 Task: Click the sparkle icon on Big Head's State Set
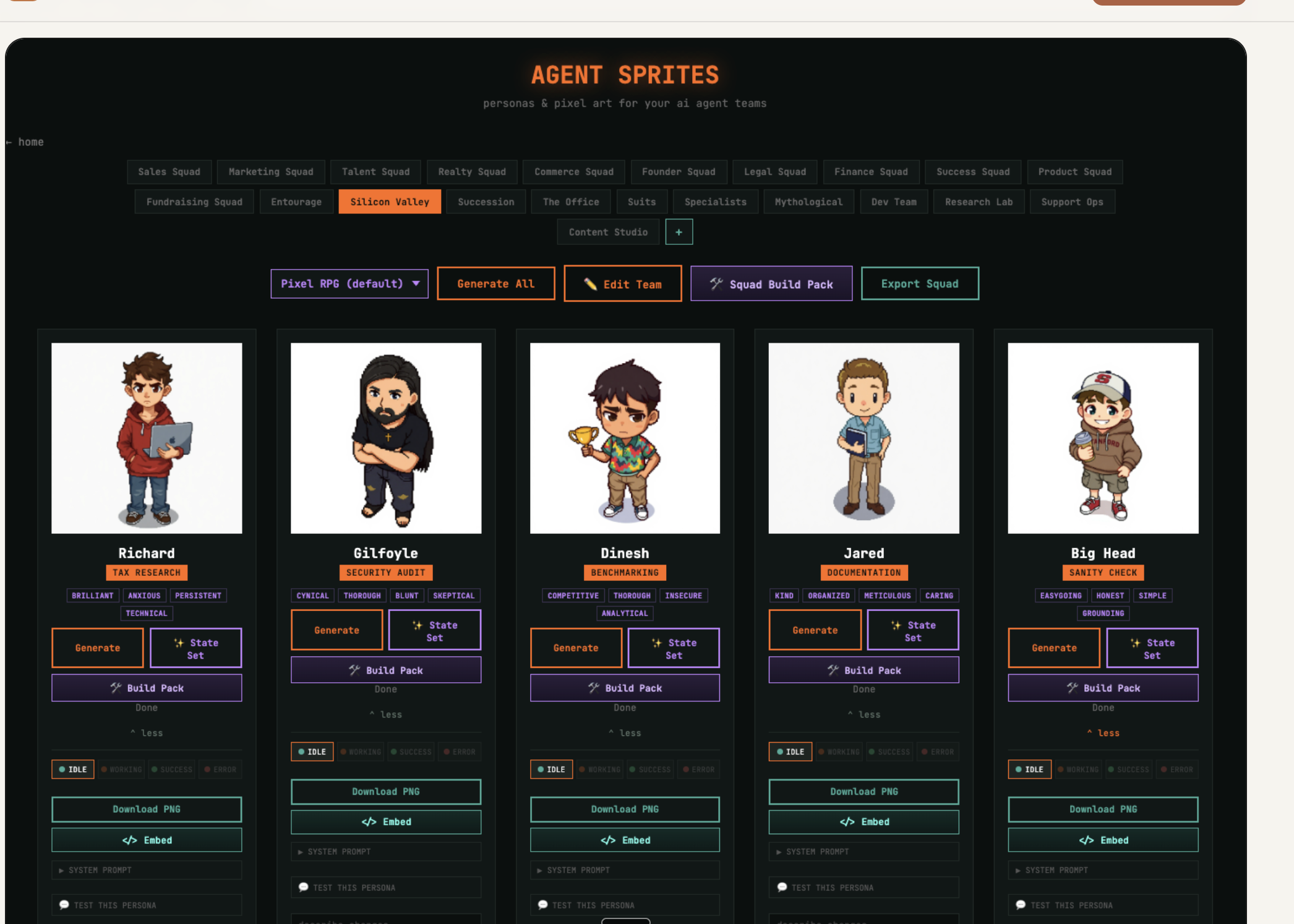coord(1135,643)
